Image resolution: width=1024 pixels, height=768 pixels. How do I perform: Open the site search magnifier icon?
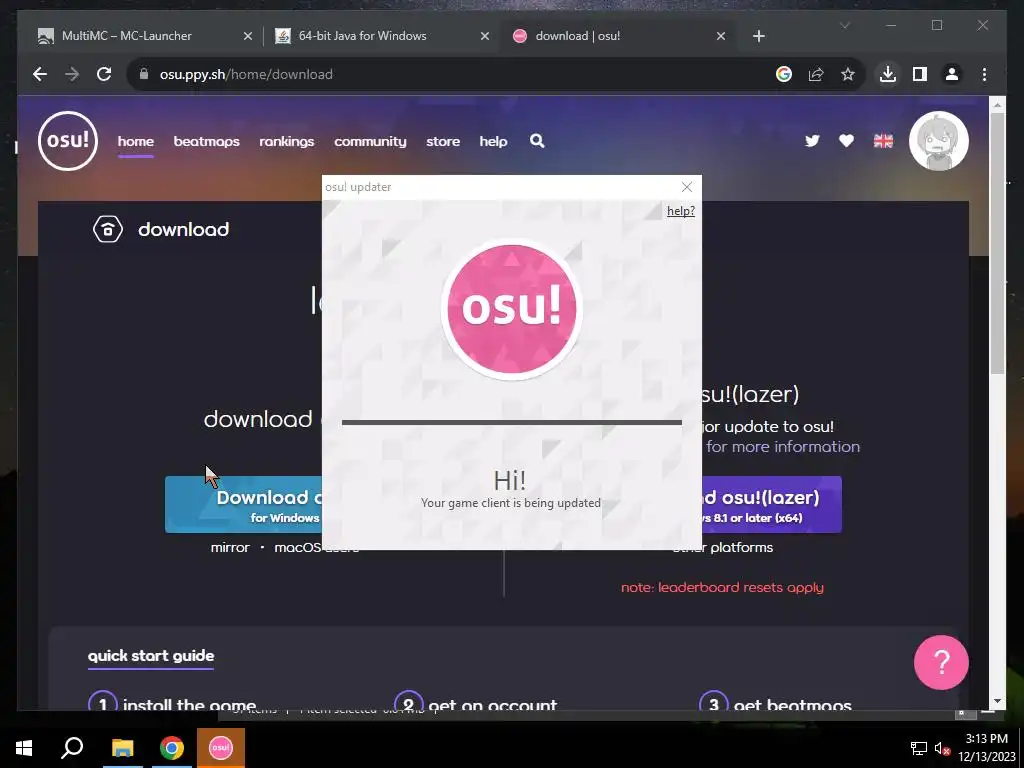(537, 141)
